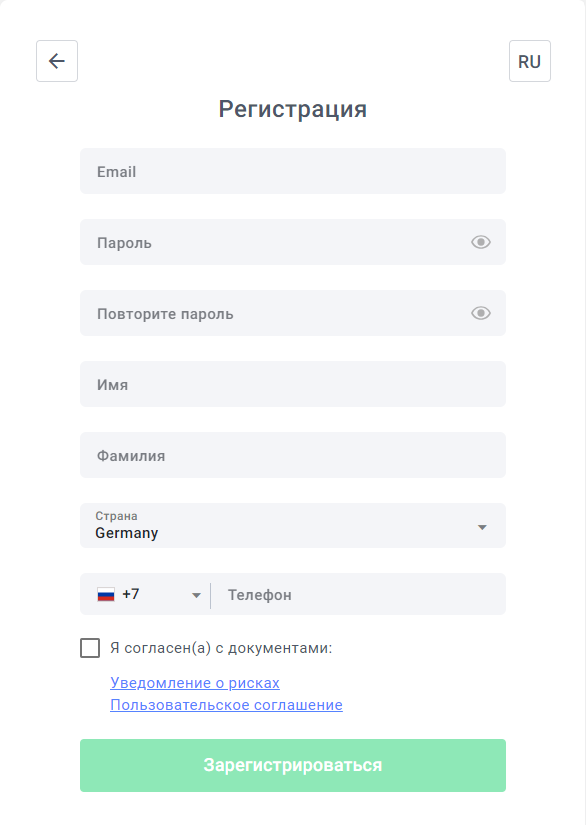This screenshot has height=825, width=586.
Task: Click the Я согласен(а) с документами label
Action: (x=221, y=648)
